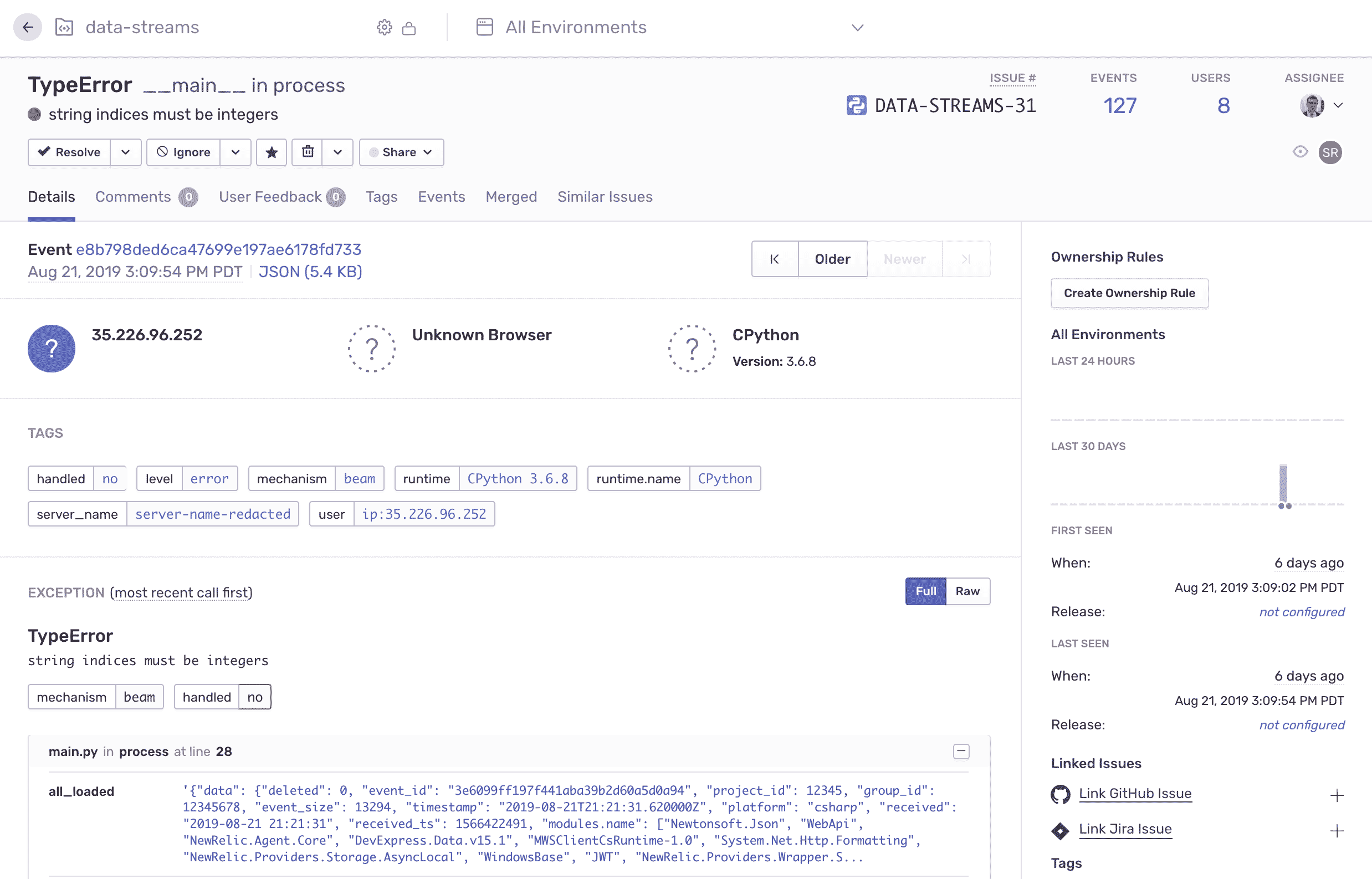Open project settings gear icon
Screen dimensions: 1372x879
tap(385, 27)
